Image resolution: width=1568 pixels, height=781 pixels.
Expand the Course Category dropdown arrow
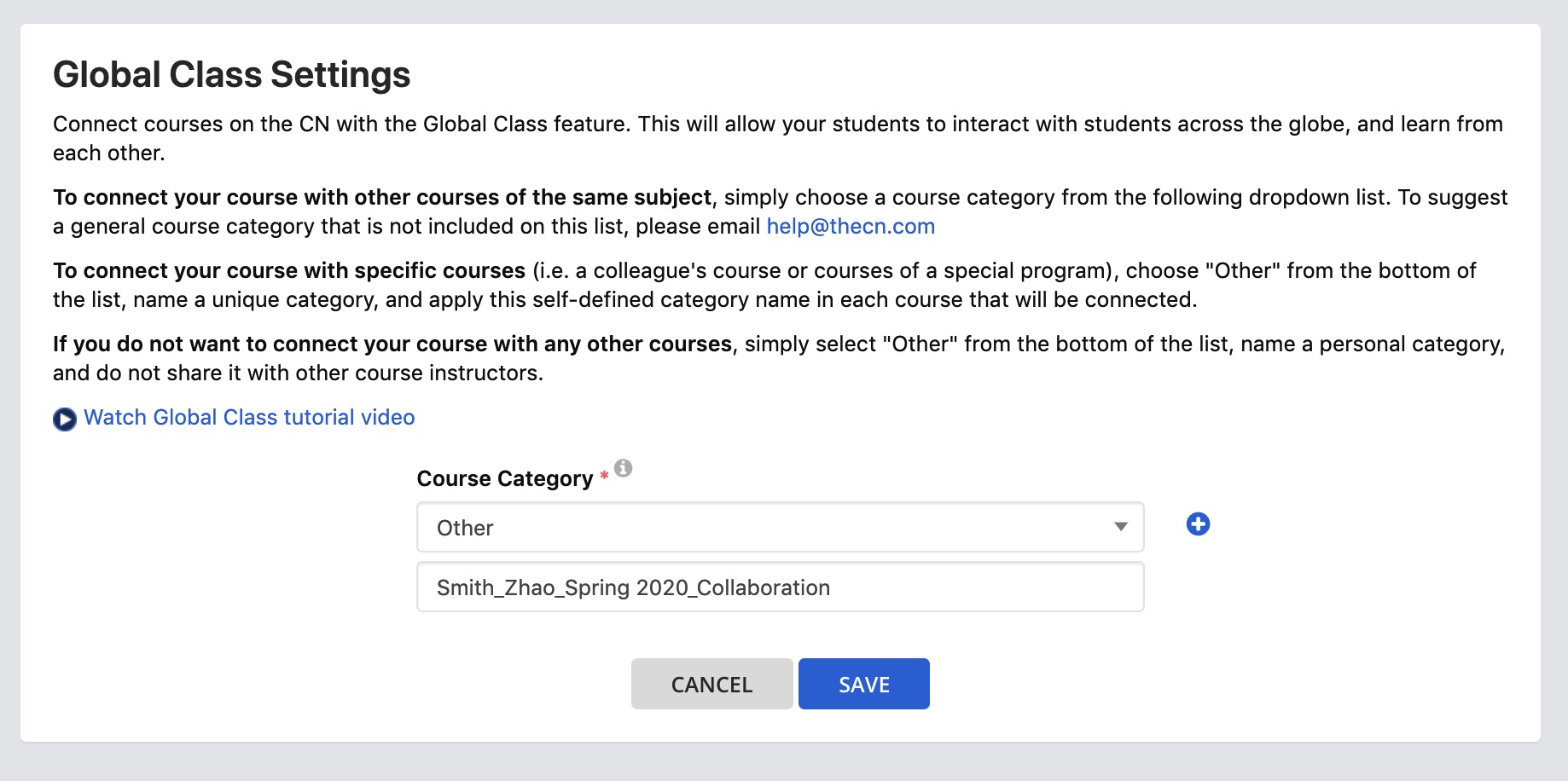[x=1121, y=527]
